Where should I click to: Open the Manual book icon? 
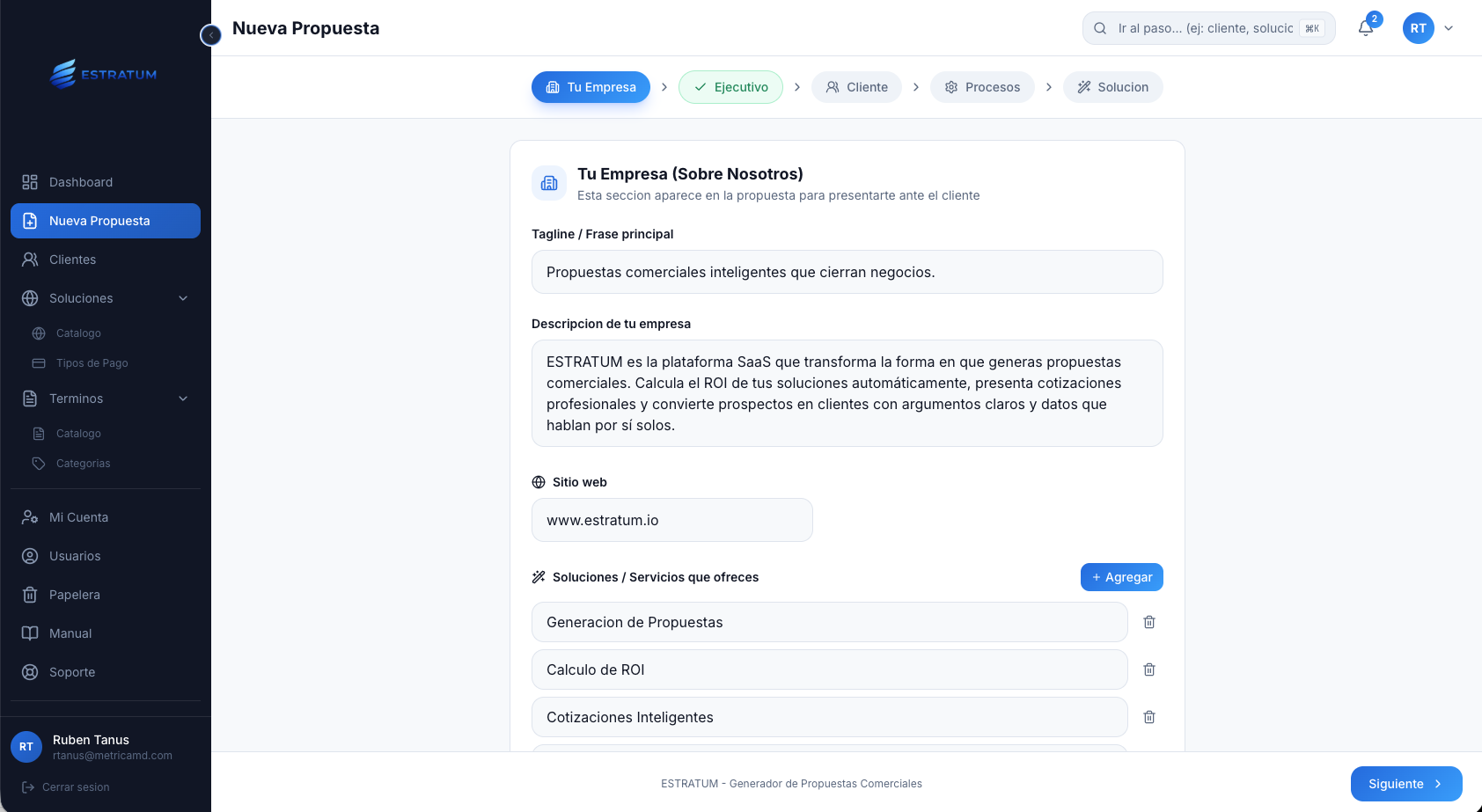(x=29, y=633)
